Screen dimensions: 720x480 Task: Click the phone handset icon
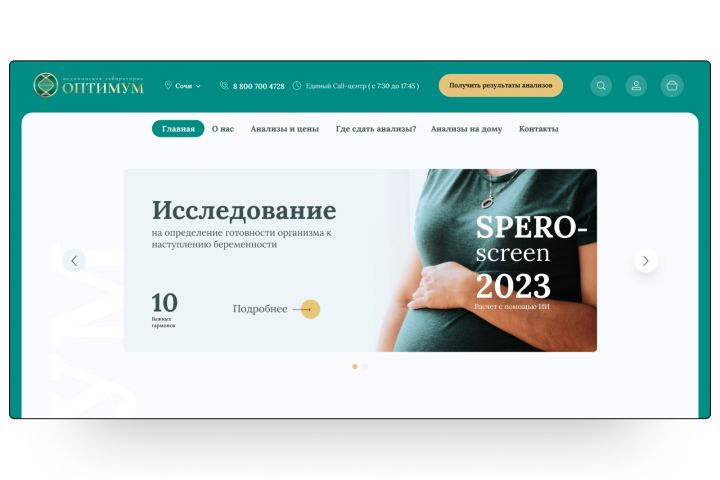[224, 85]
